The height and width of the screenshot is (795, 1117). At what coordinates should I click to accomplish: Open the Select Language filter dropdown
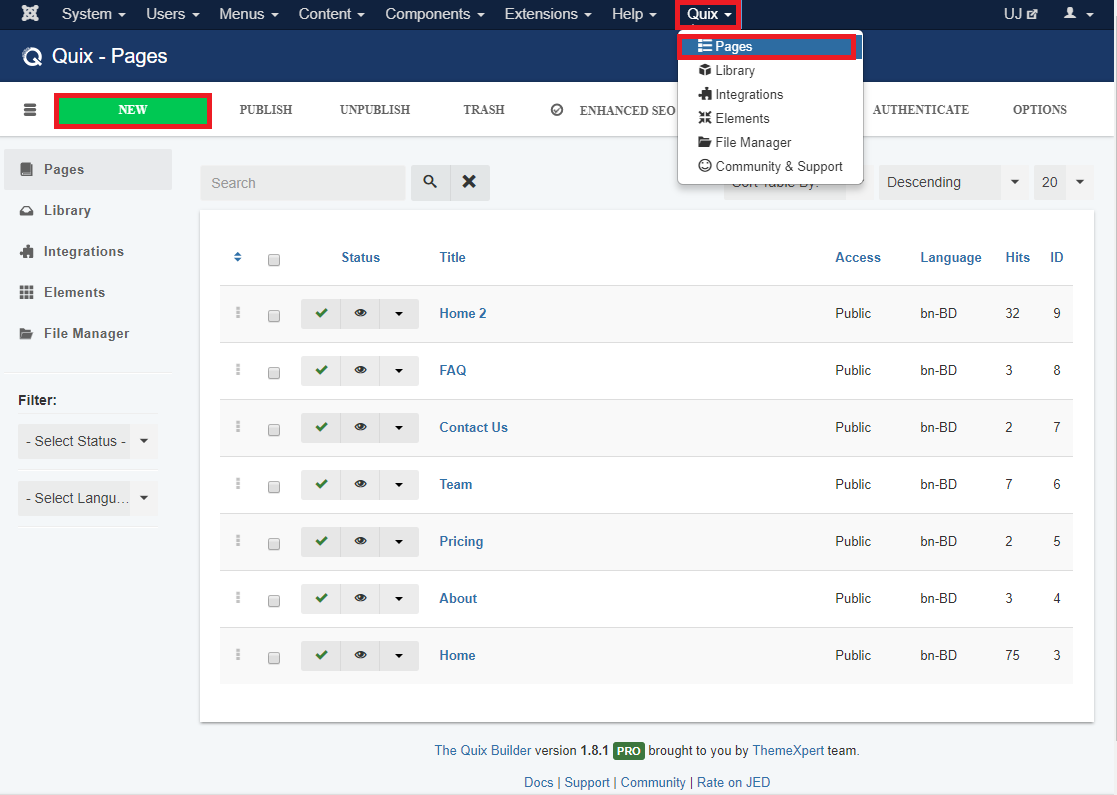[88, 498]
